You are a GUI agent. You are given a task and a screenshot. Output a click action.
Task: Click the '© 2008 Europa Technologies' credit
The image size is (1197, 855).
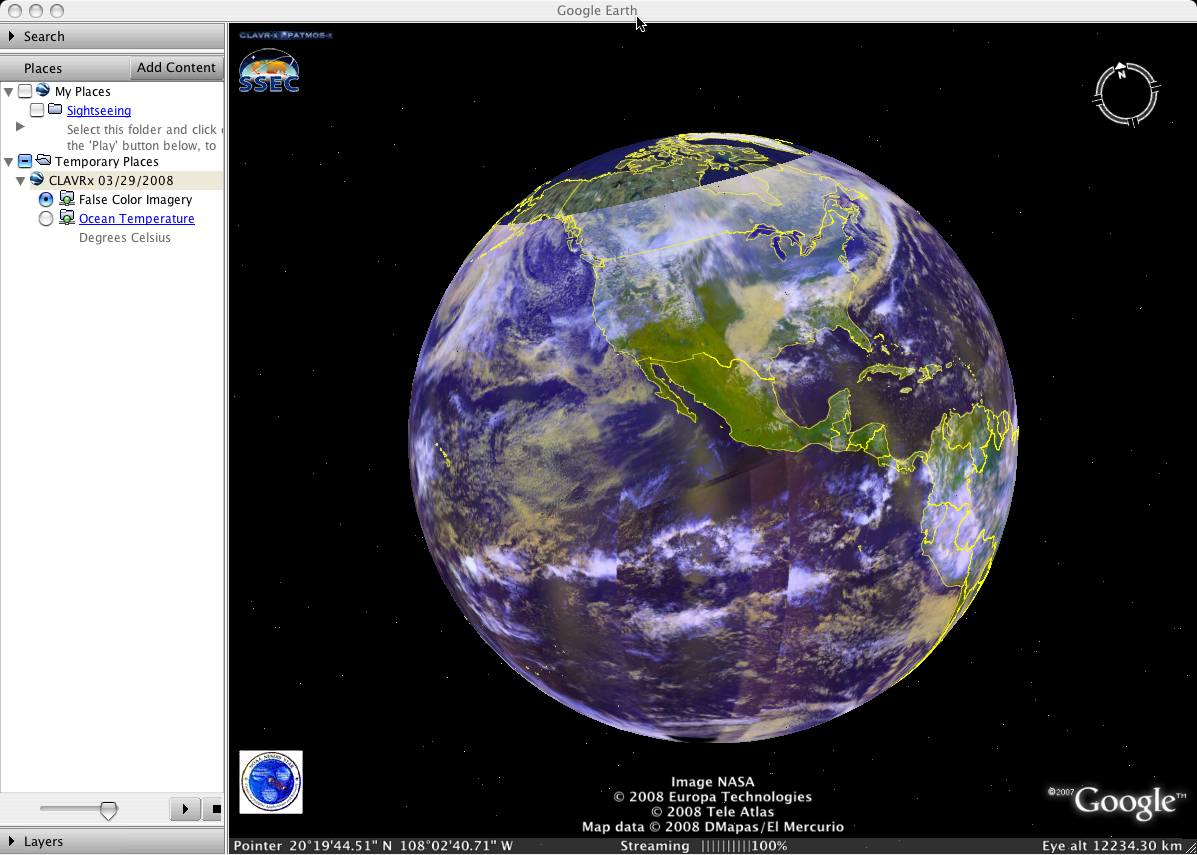tap(712, 797)
